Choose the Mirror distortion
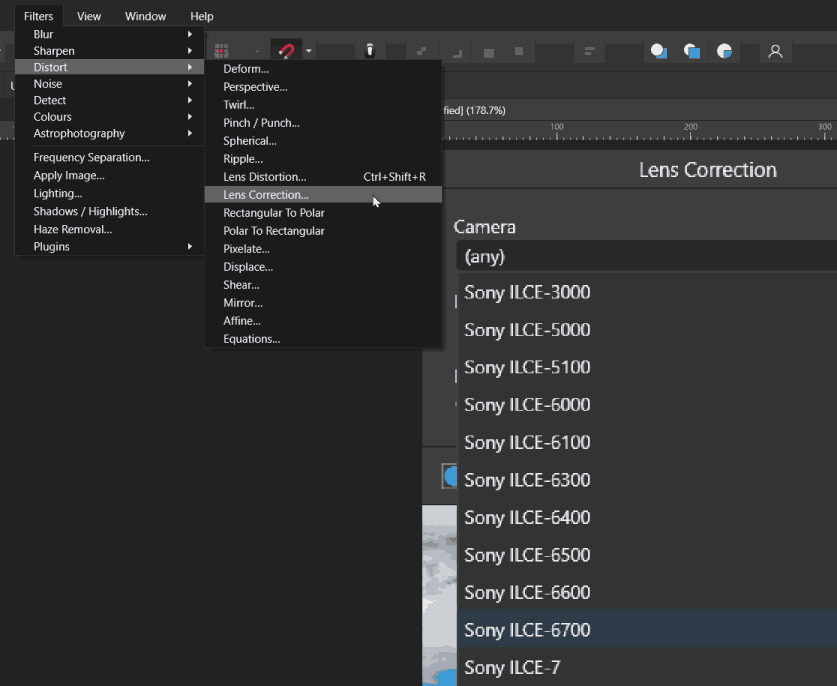 point(323,303)
